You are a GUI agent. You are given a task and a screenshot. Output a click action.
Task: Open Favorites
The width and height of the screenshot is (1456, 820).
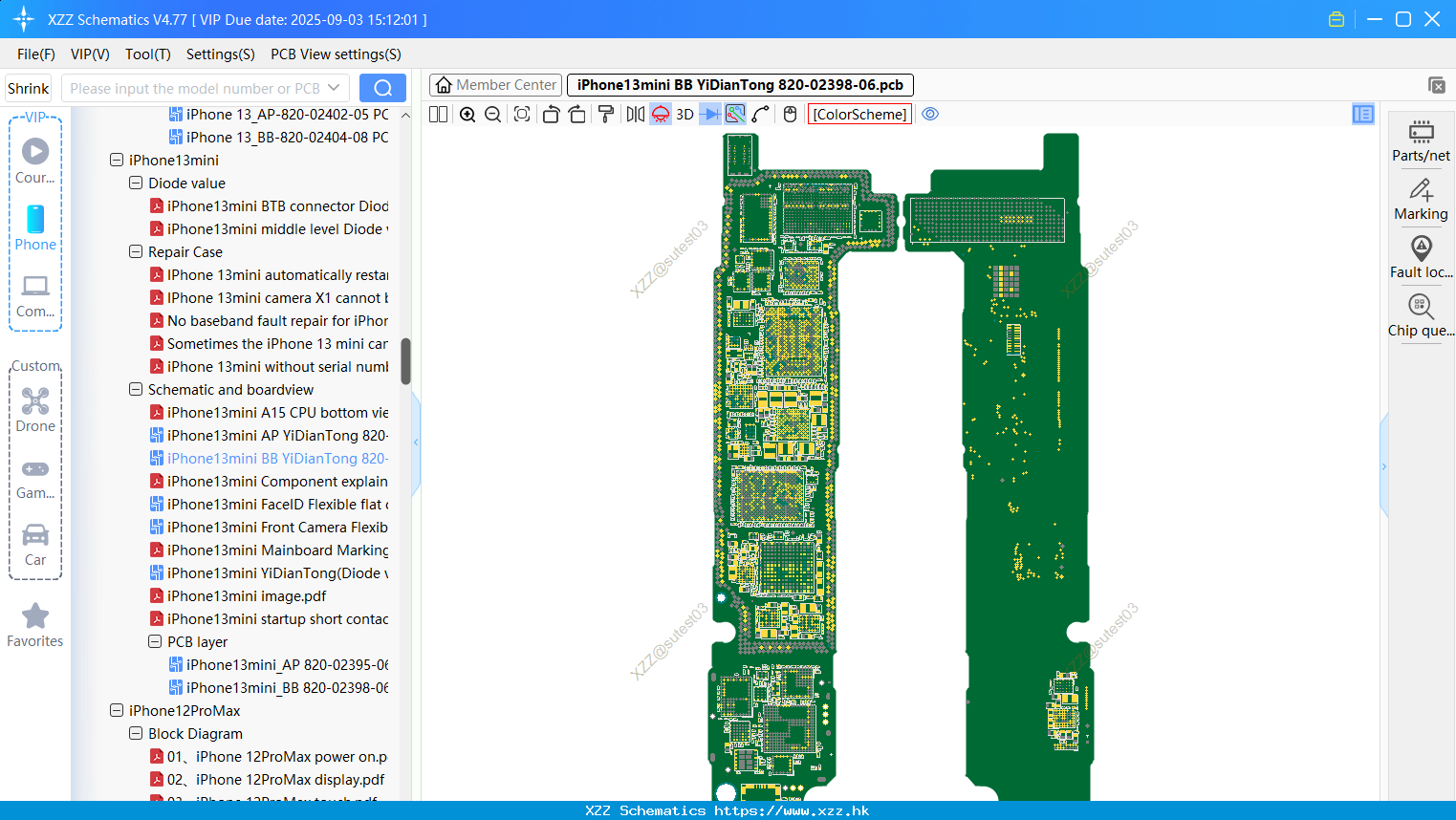(35, 625)
